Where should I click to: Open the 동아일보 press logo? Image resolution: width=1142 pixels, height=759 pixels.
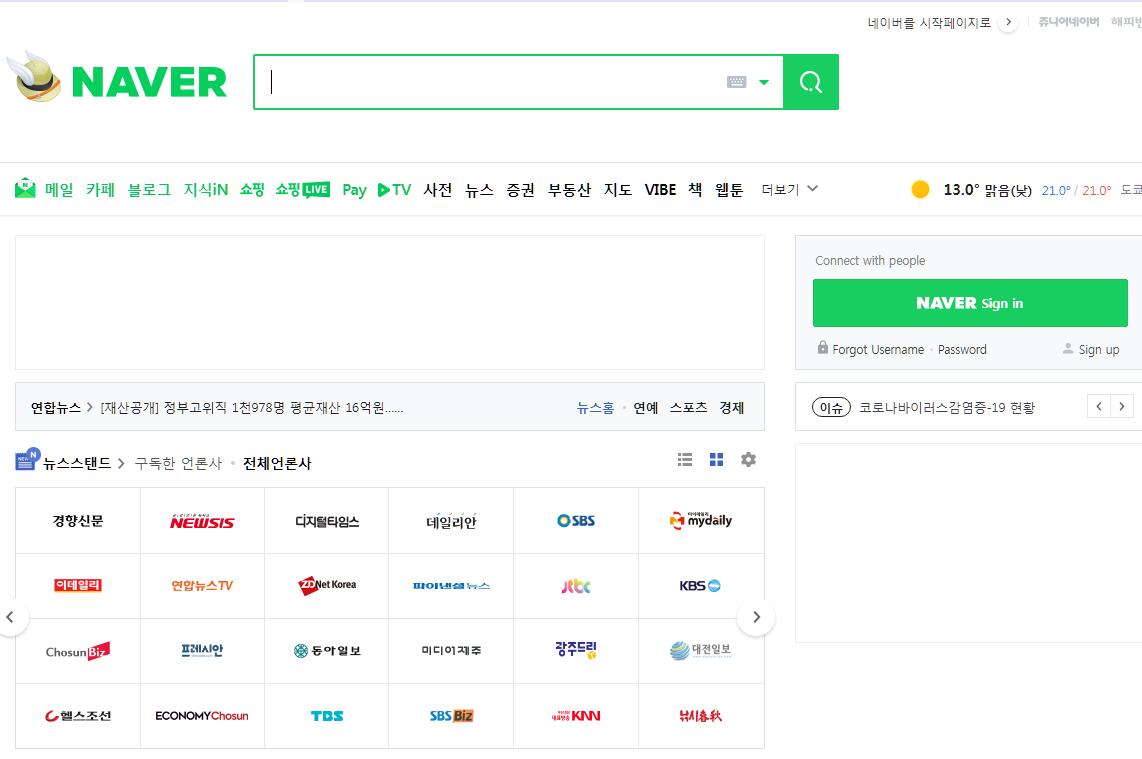(327, 650)
